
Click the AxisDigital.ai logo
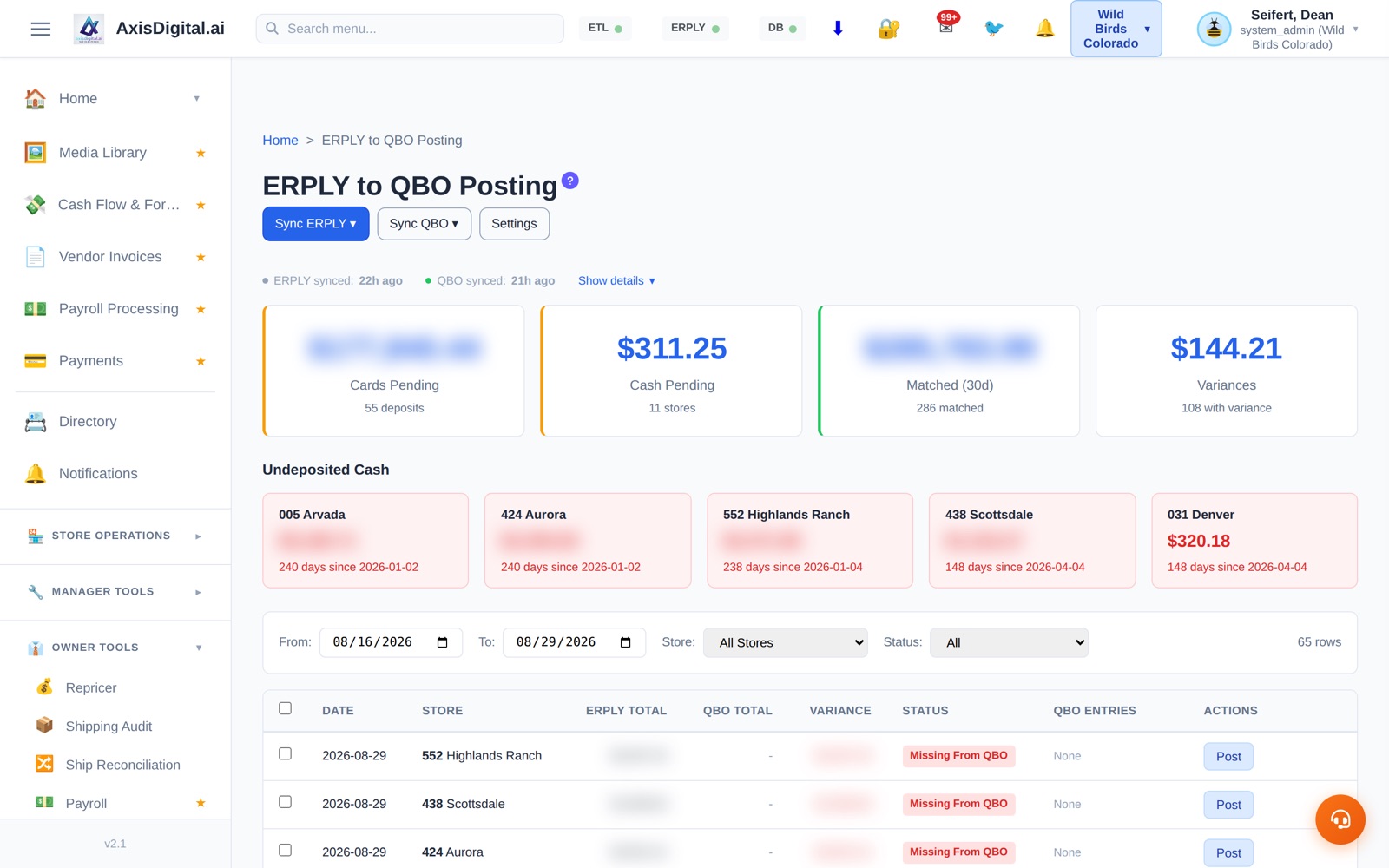tap(89, 29)
